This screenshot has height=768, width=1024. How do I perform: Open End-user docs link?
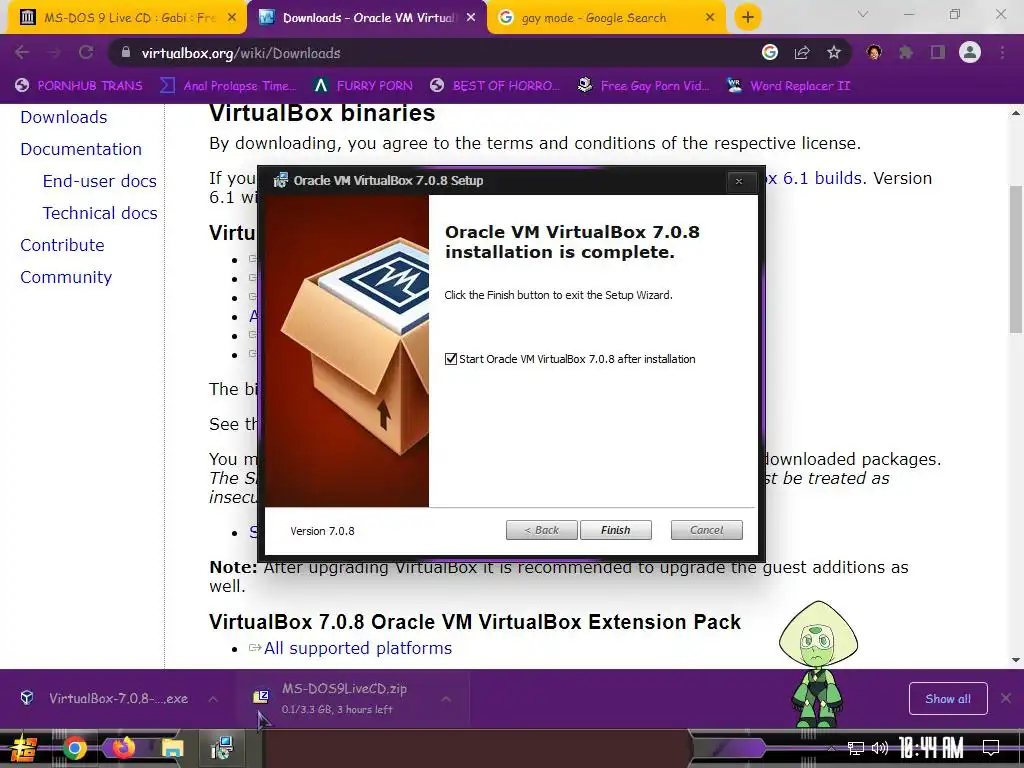tap(99, 181)
